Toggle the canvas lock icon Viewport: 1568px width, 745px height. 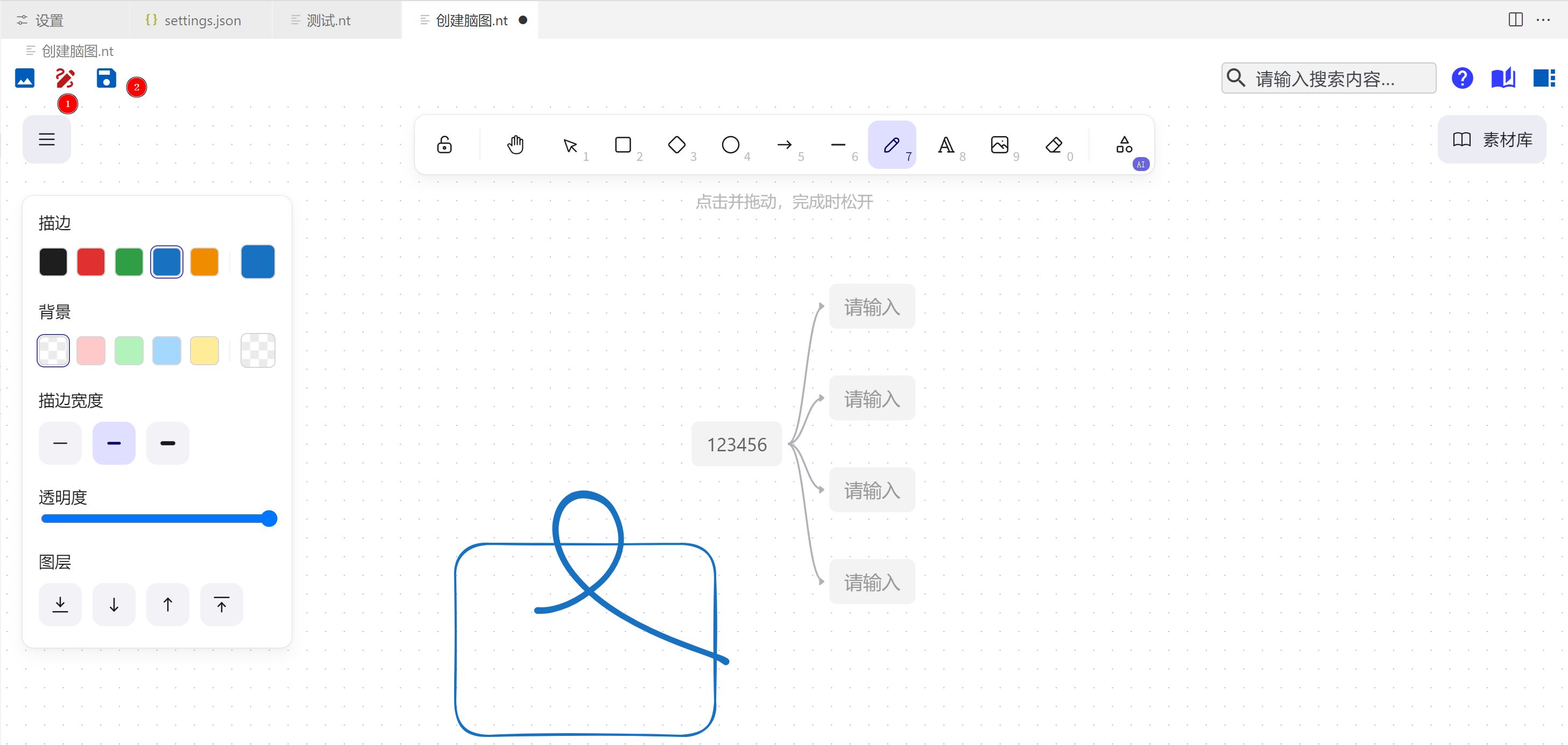tap(444, 145)
